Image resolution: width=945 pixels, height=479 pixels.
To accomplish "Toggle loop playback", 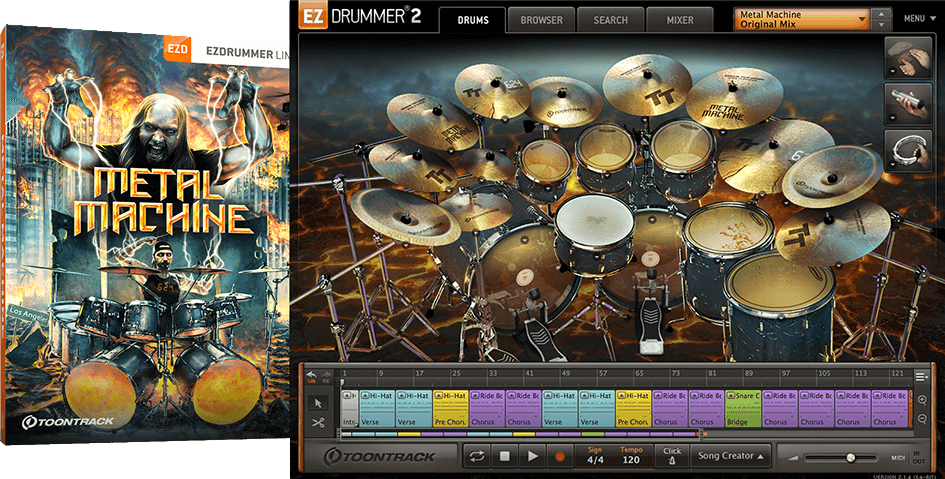I will [x=477, y=457].
